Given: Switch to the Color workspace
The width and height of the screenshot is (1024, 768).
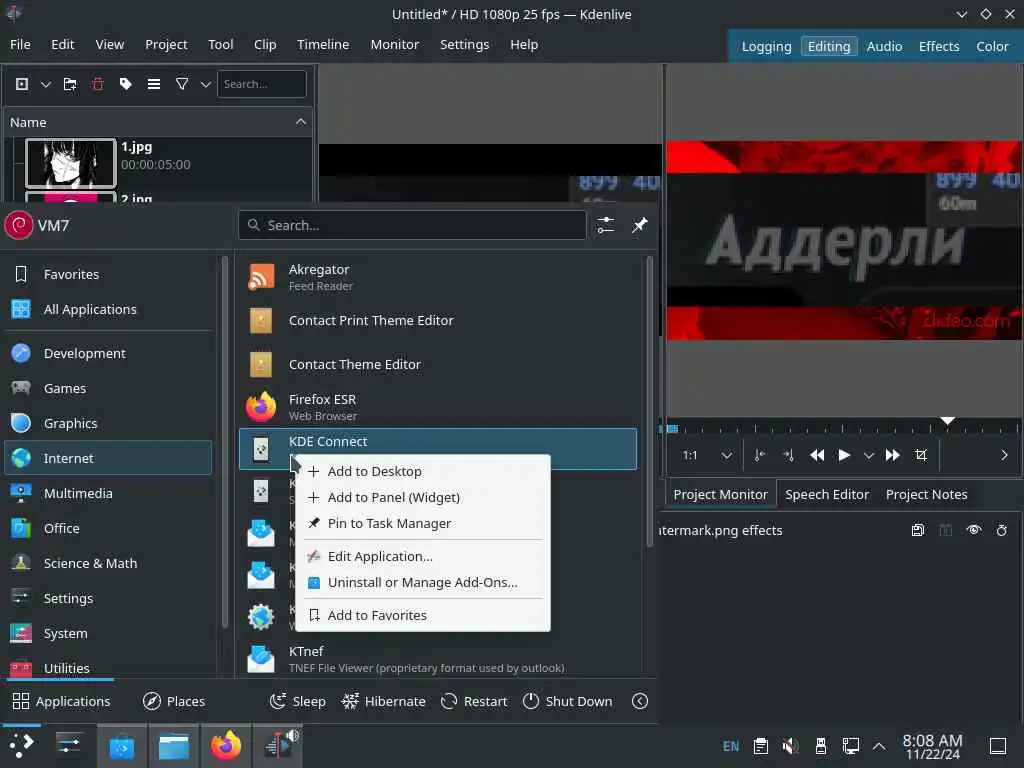Looking at the screenshot, I should click(991, 46).
